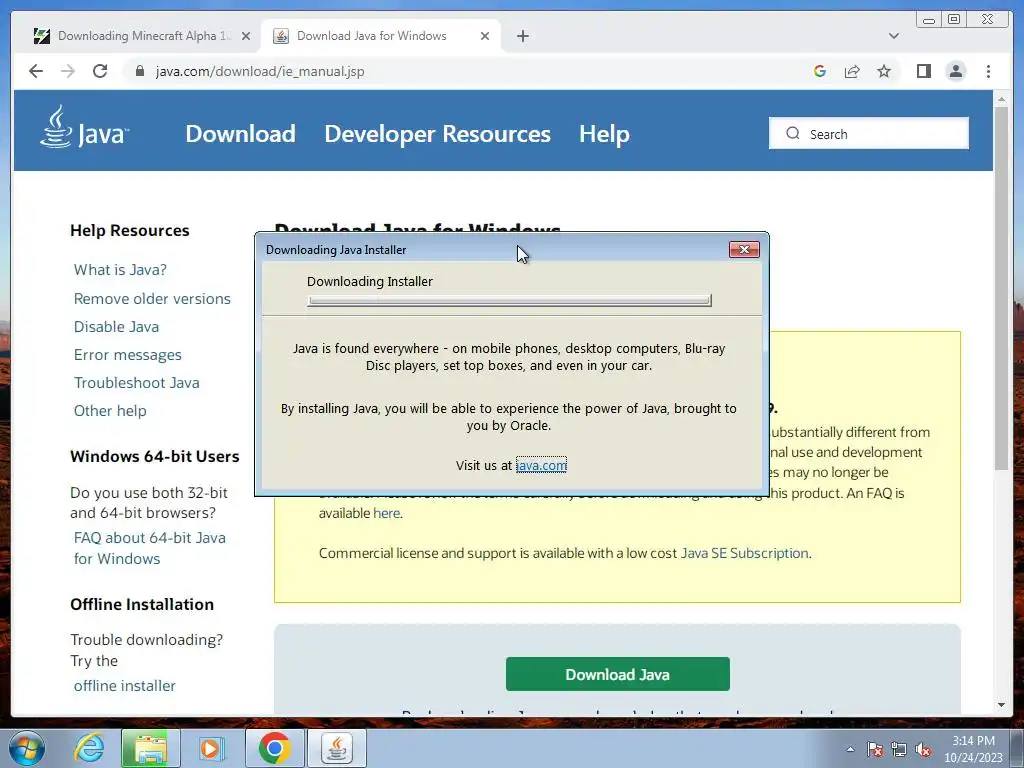Click the Chrome forward arrow
Screen dimensions: 1024x768
click(x=68, y=71)
